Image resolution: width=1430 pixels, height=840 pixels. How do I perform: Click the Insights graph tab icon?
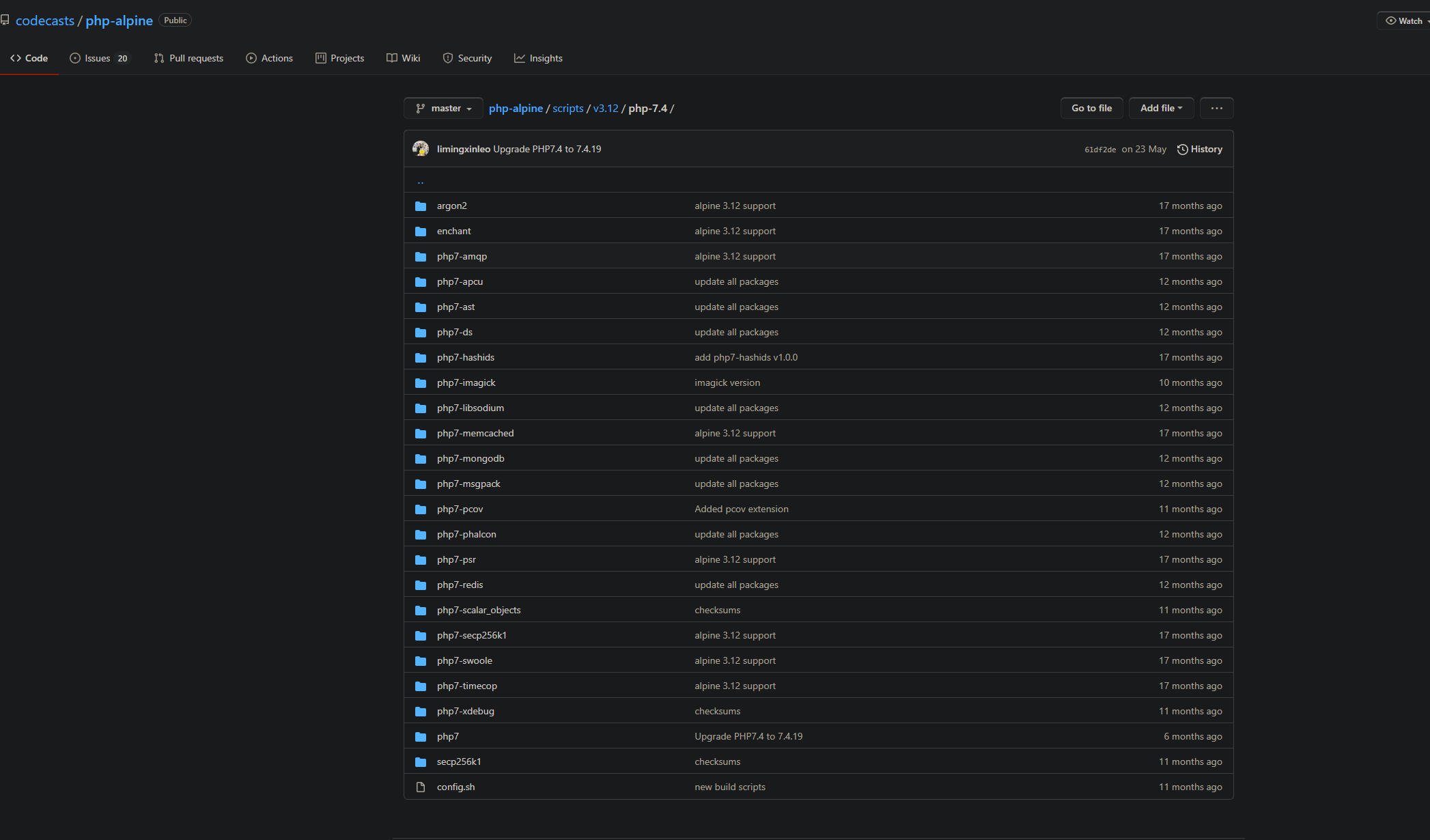520,58
